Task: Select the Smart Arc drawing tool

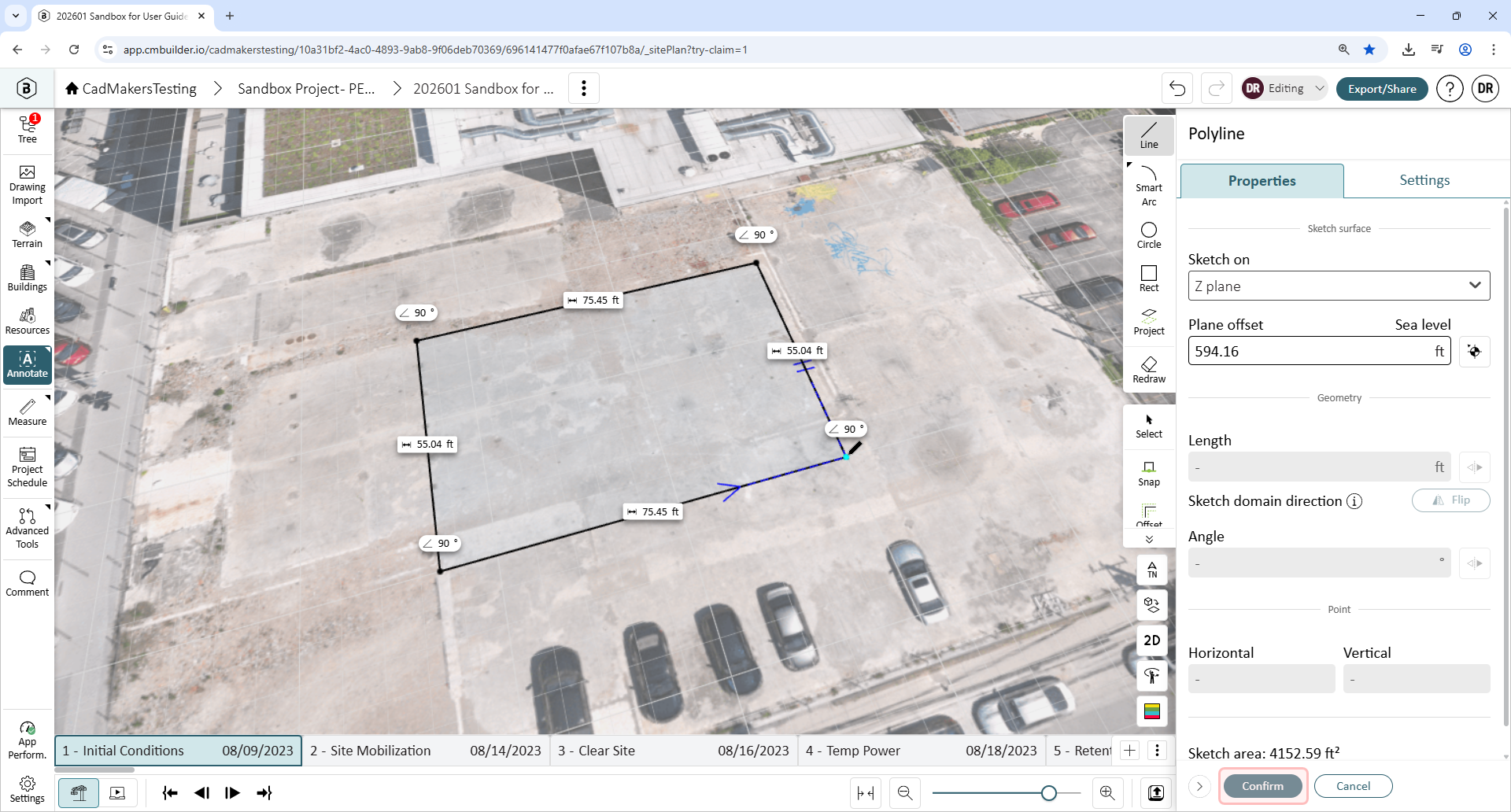Action: (x=1148, y=186)
